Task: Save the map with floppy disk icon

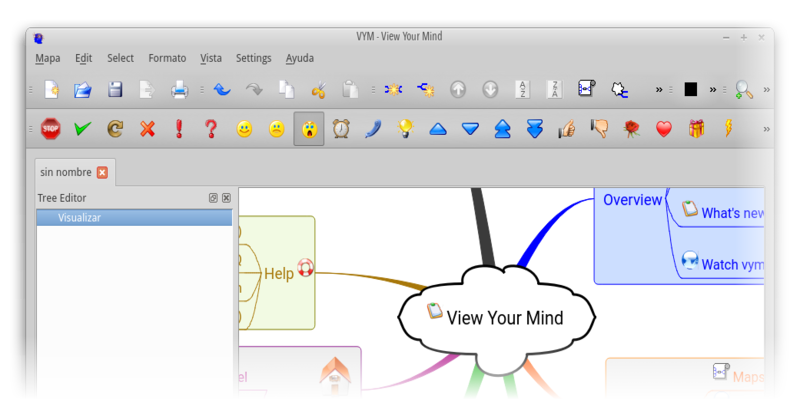Action: pos(115,90)
